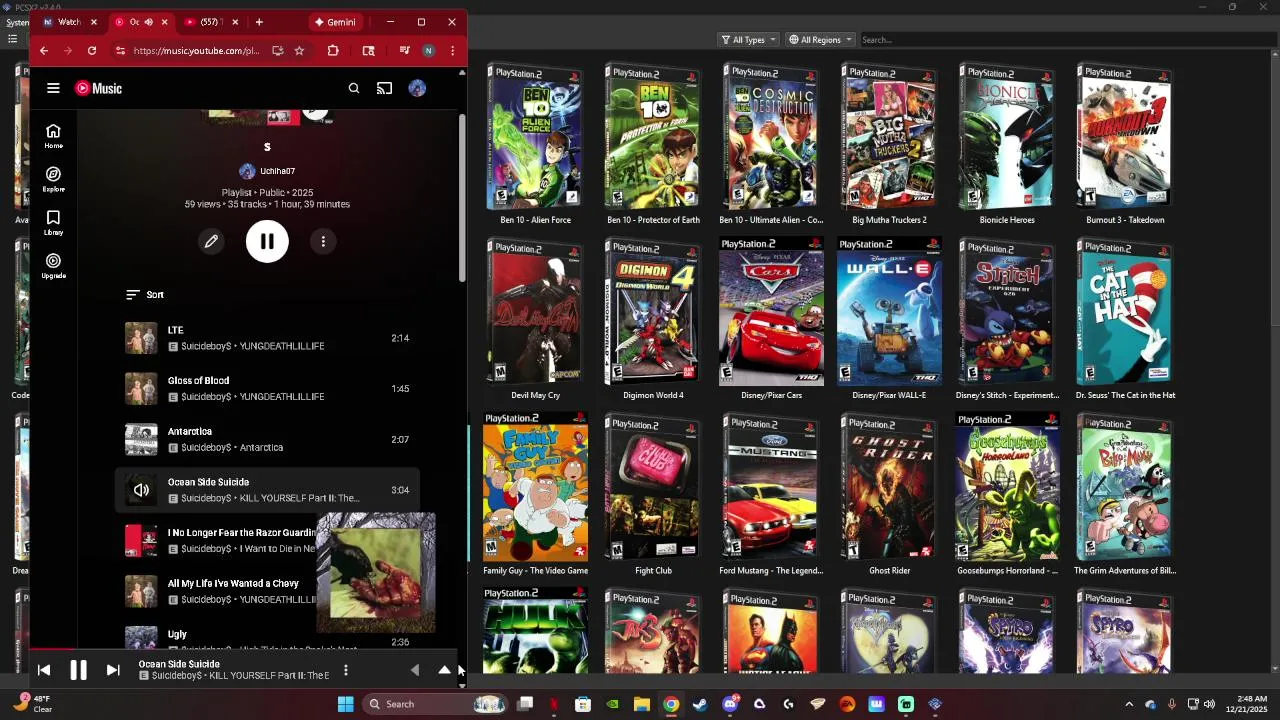Expand the player page with the up arrow
Image resolution: width=1280 pixels, height=720 pixels.
[x=444, y=670]
